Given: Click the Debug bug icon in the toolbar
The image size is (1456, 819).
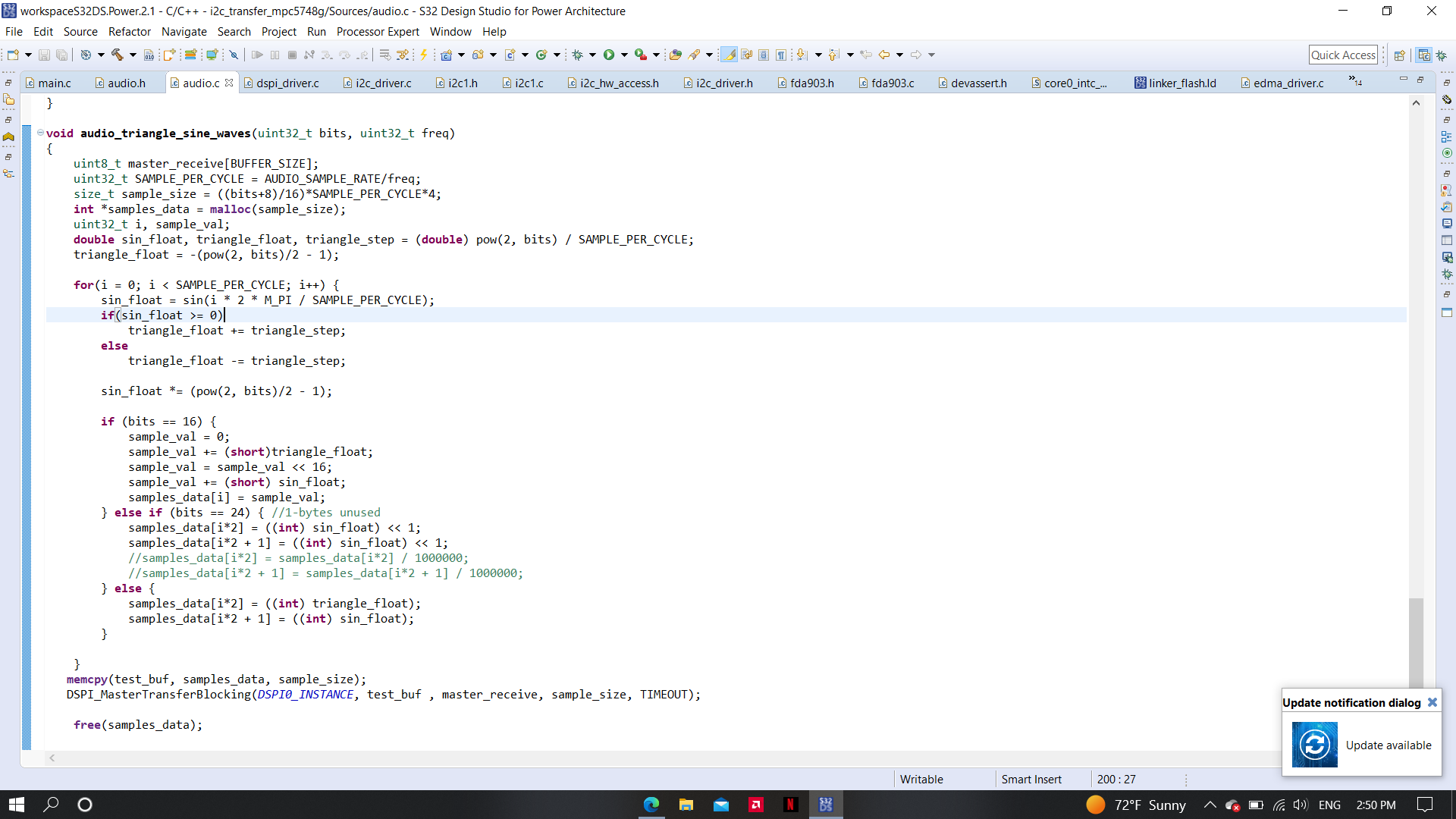Looking at the screenshot, I should point(578,55).
